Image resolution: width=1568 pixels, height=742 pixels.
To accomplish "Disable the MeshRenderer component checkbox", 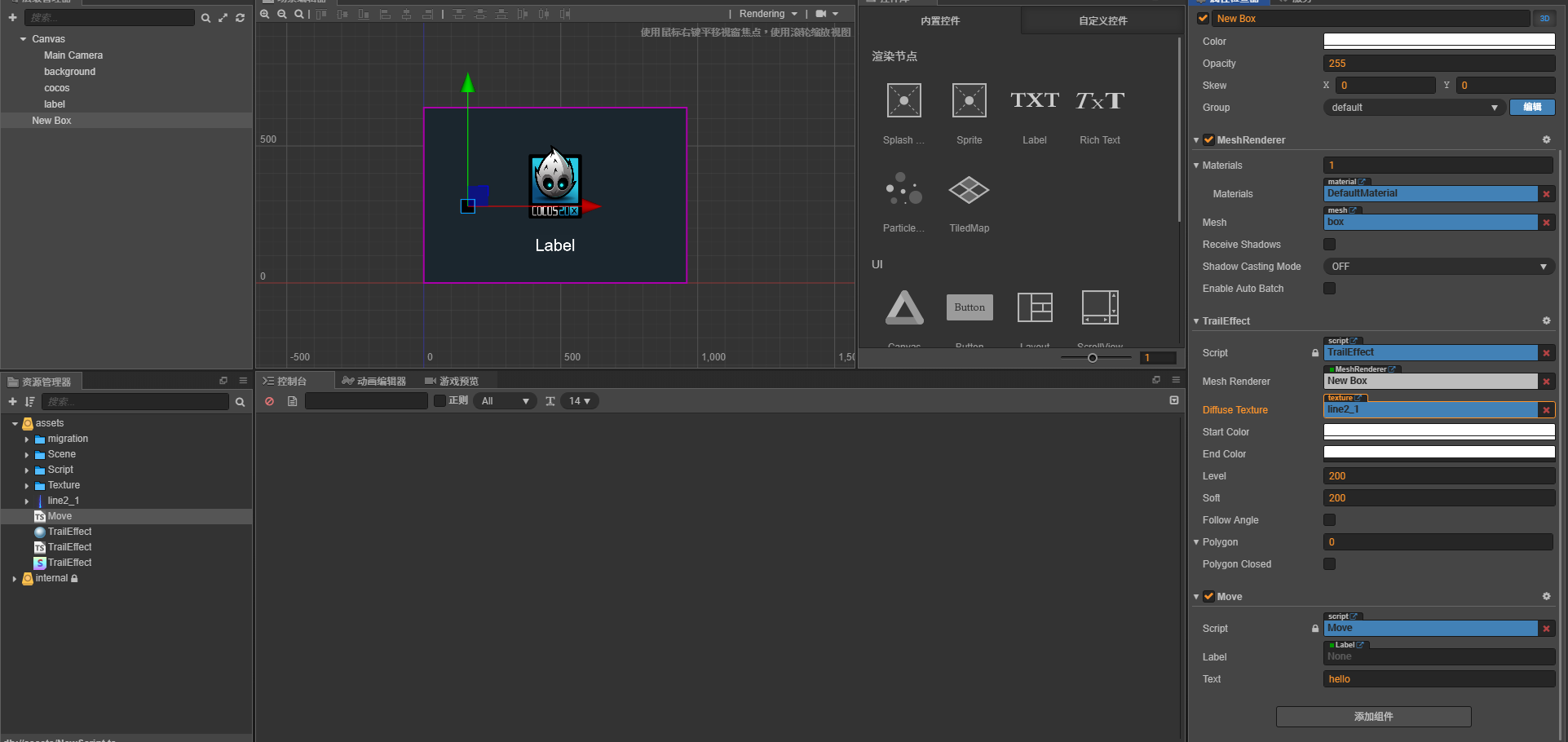I will point(1208,139).
